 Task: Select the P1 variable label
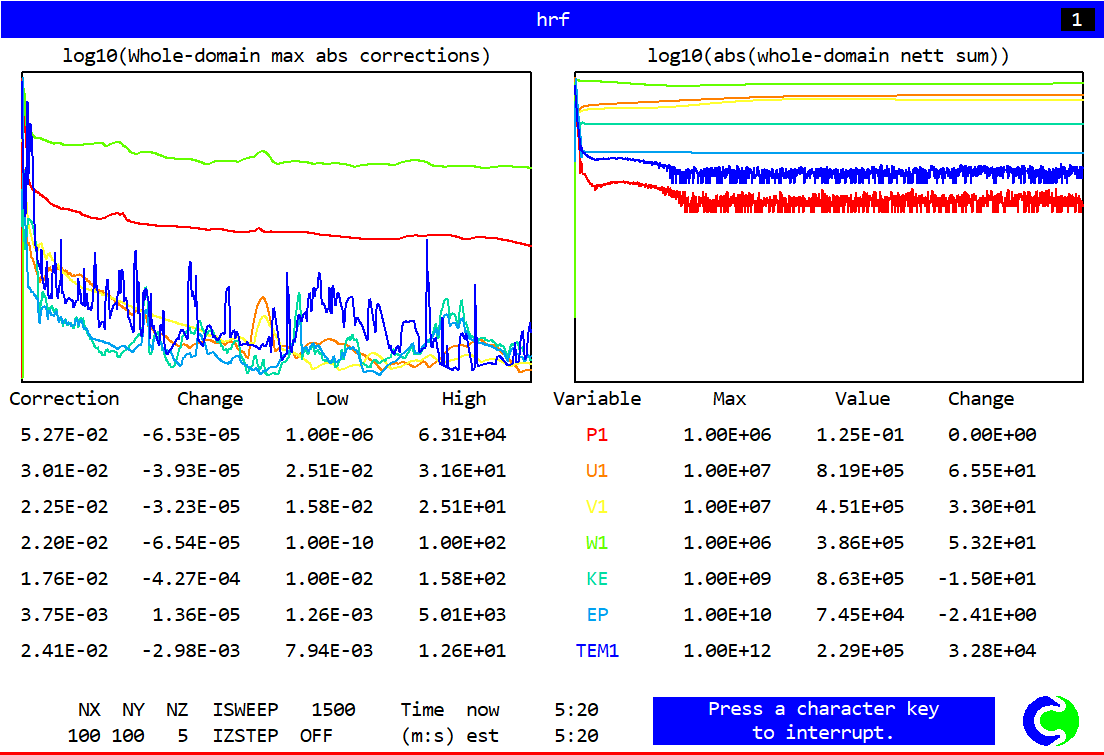point(597,435)
